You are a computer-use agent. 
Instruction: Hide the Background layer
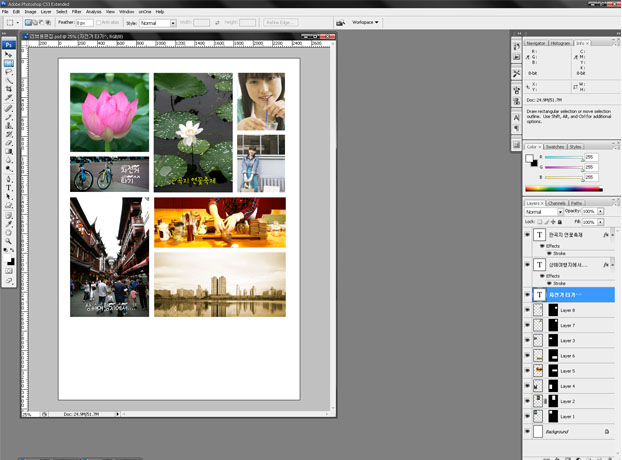[x=528, y=431]
